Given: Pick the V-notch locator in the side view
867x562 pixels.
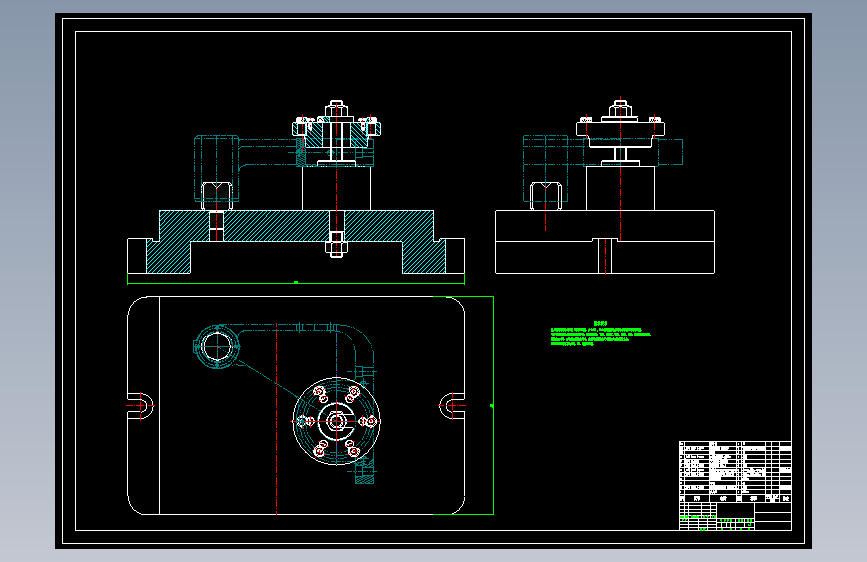Looking at the screenshot, I should (x=546, y=196).
